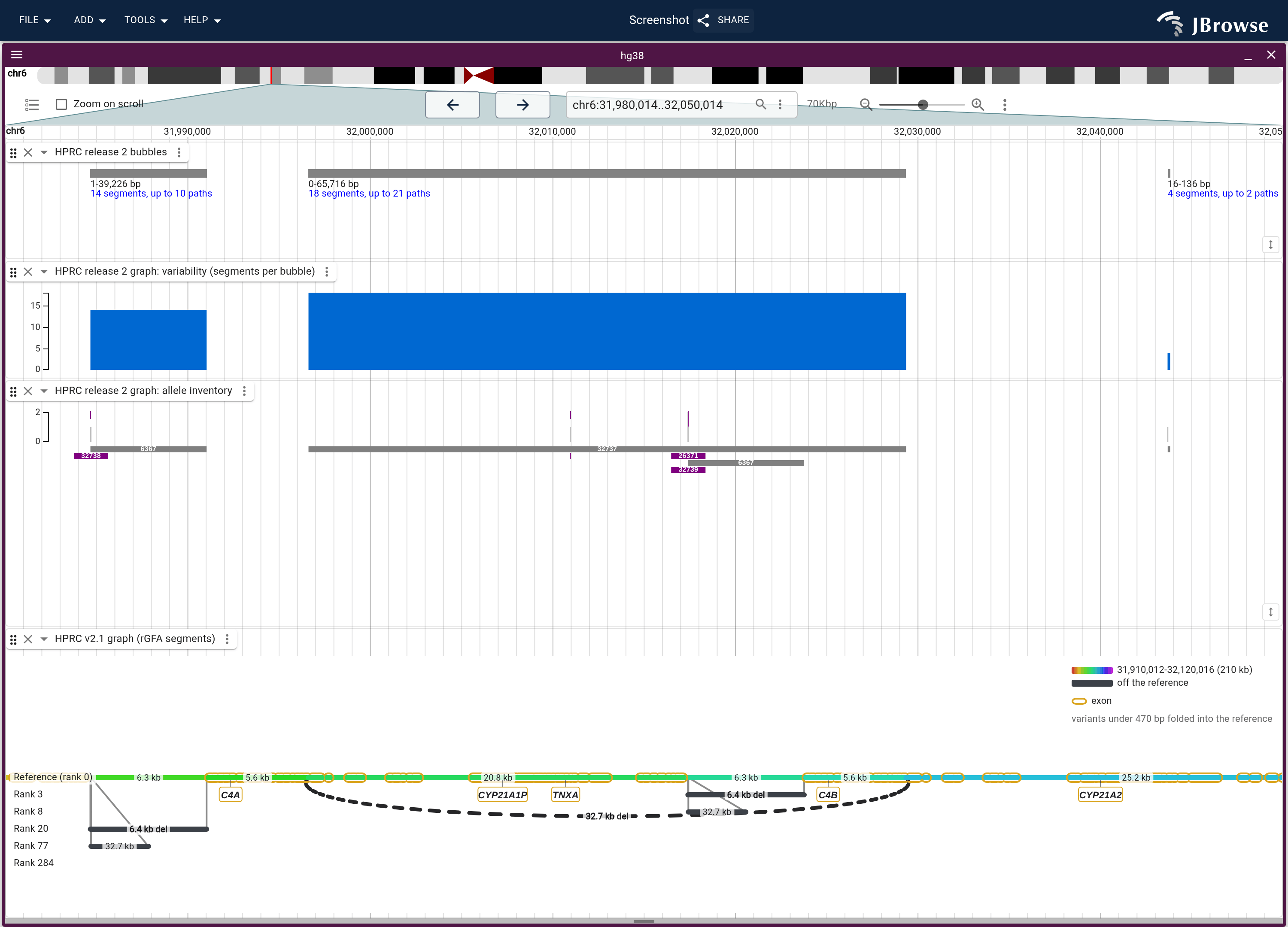Click the location search magnifier icon
This screenshot has width=1288, height=927.
pyautogui.click(x=760, y=104)
